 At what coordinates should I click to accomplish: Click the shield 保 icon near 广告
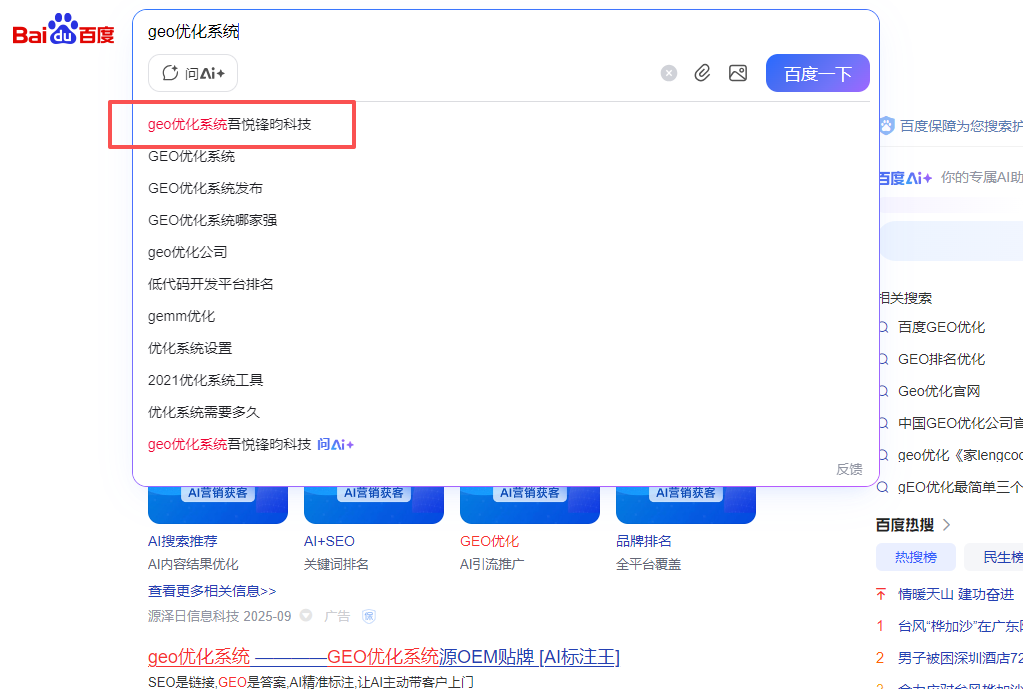pyautogui.click(x=369, y=616)
